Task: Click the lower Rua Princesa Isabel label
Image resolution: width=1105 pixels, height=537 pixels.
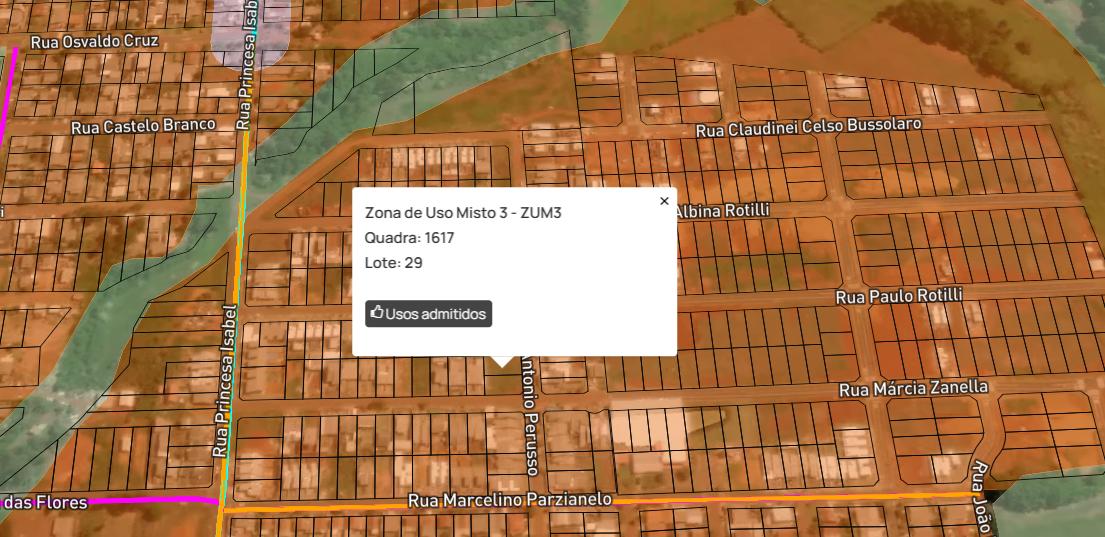Action: [224, 380]
